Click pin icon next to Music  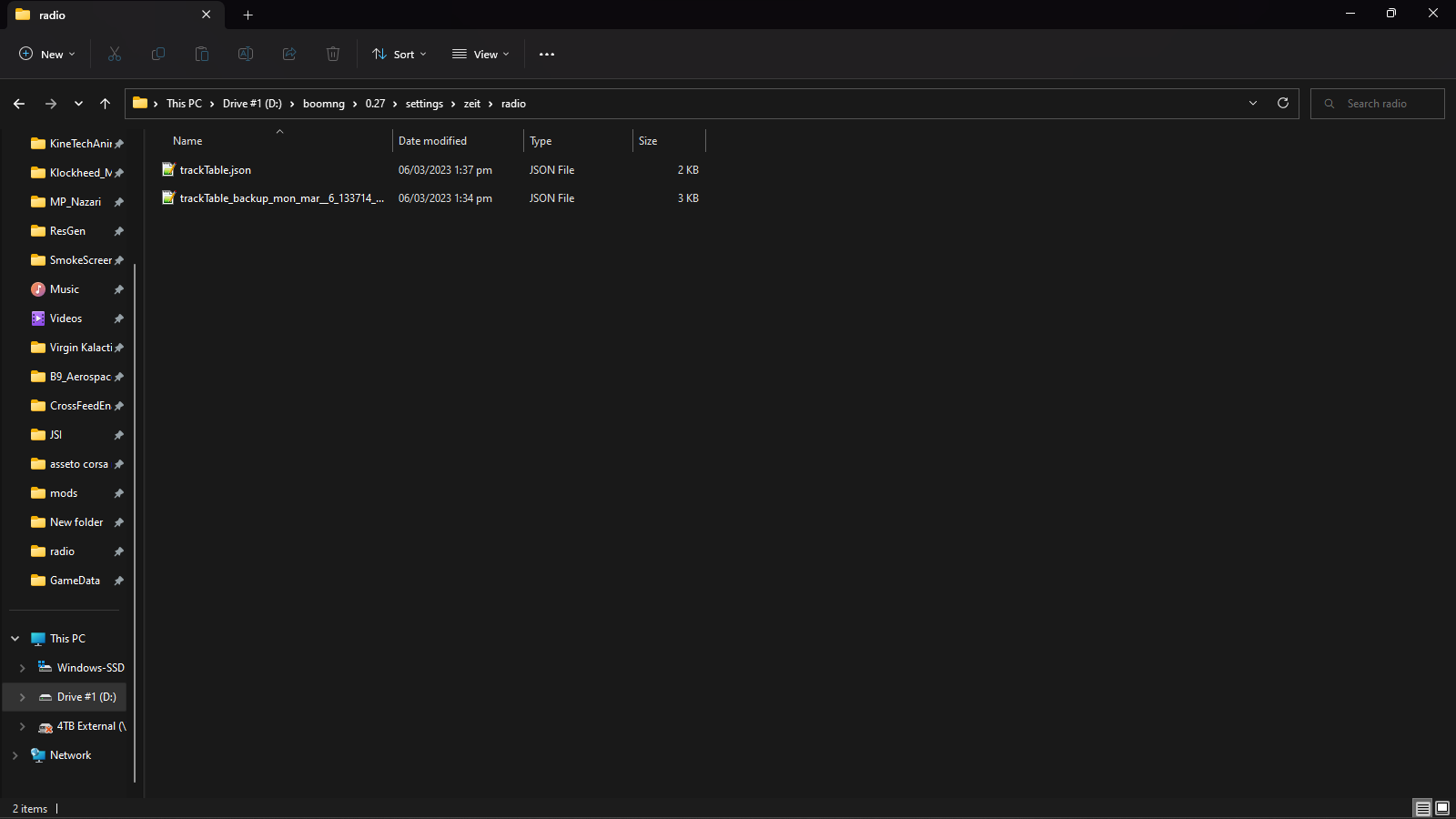[119, 289]
